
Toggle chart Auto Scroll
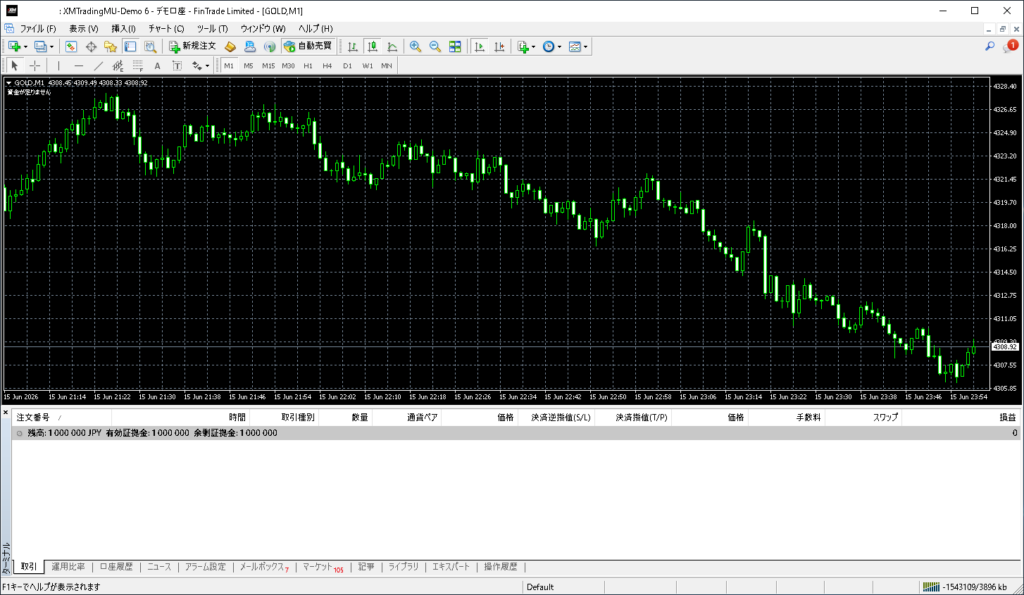(479, 46)
